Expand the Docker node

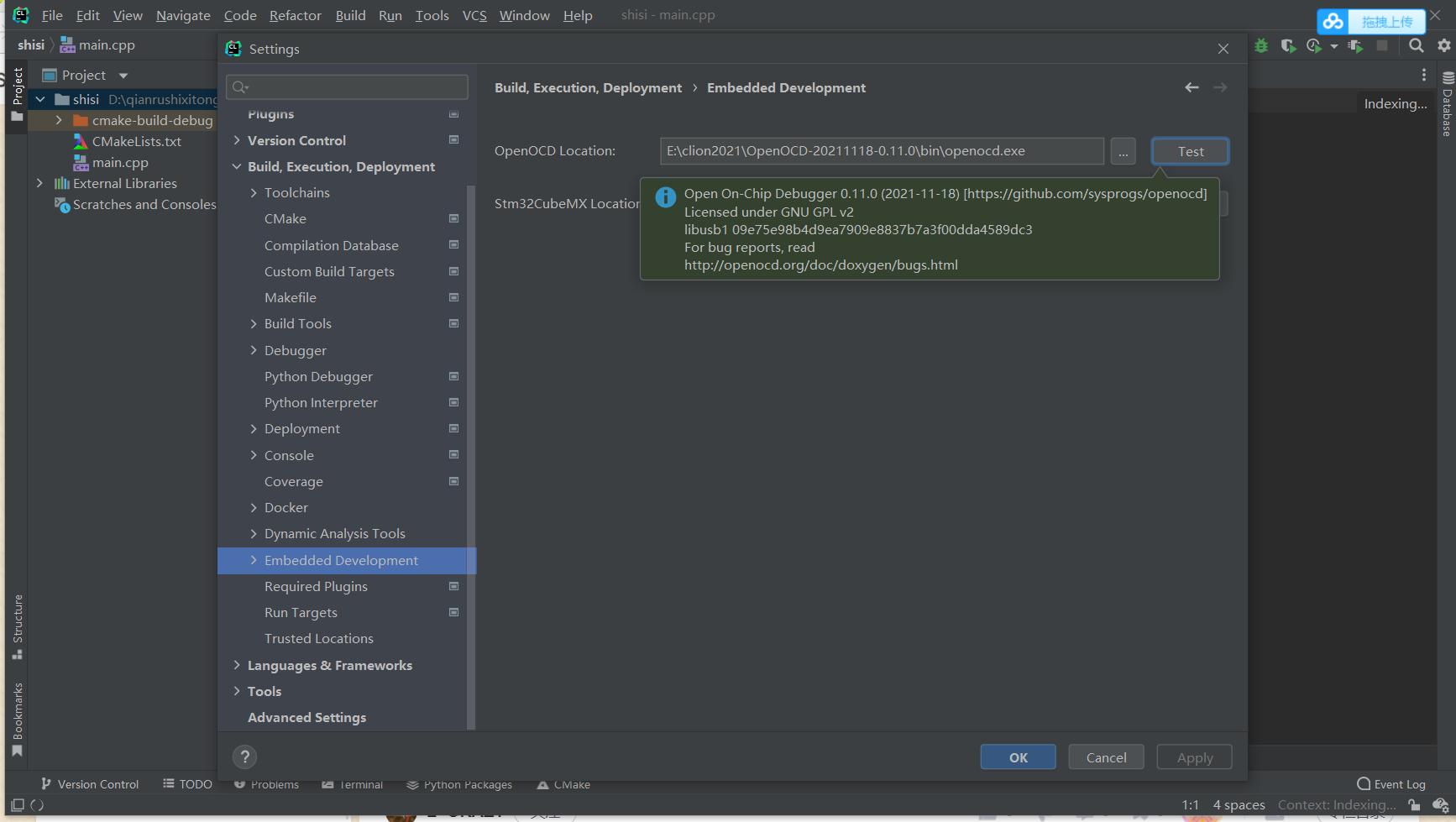click(254, 507)
